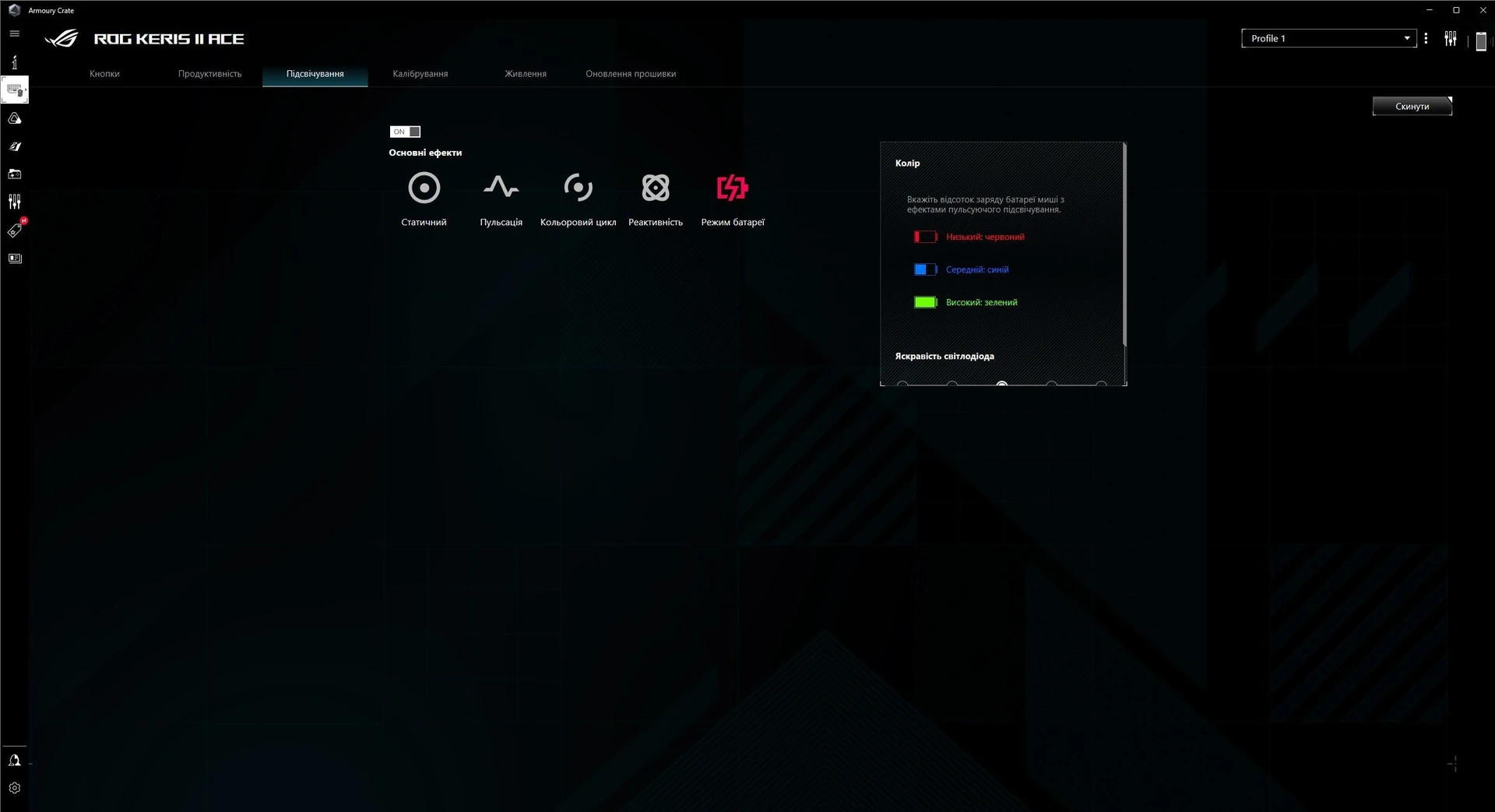Click the ROG logo in header
This screenshot has height=812, width=1495.
[x=62, y=38]
